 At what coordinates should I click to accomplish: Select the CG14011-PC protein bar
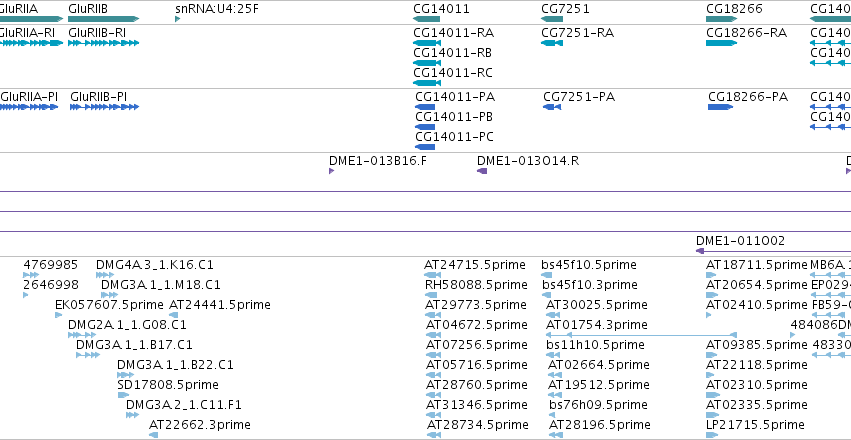(x=425, y=147)
